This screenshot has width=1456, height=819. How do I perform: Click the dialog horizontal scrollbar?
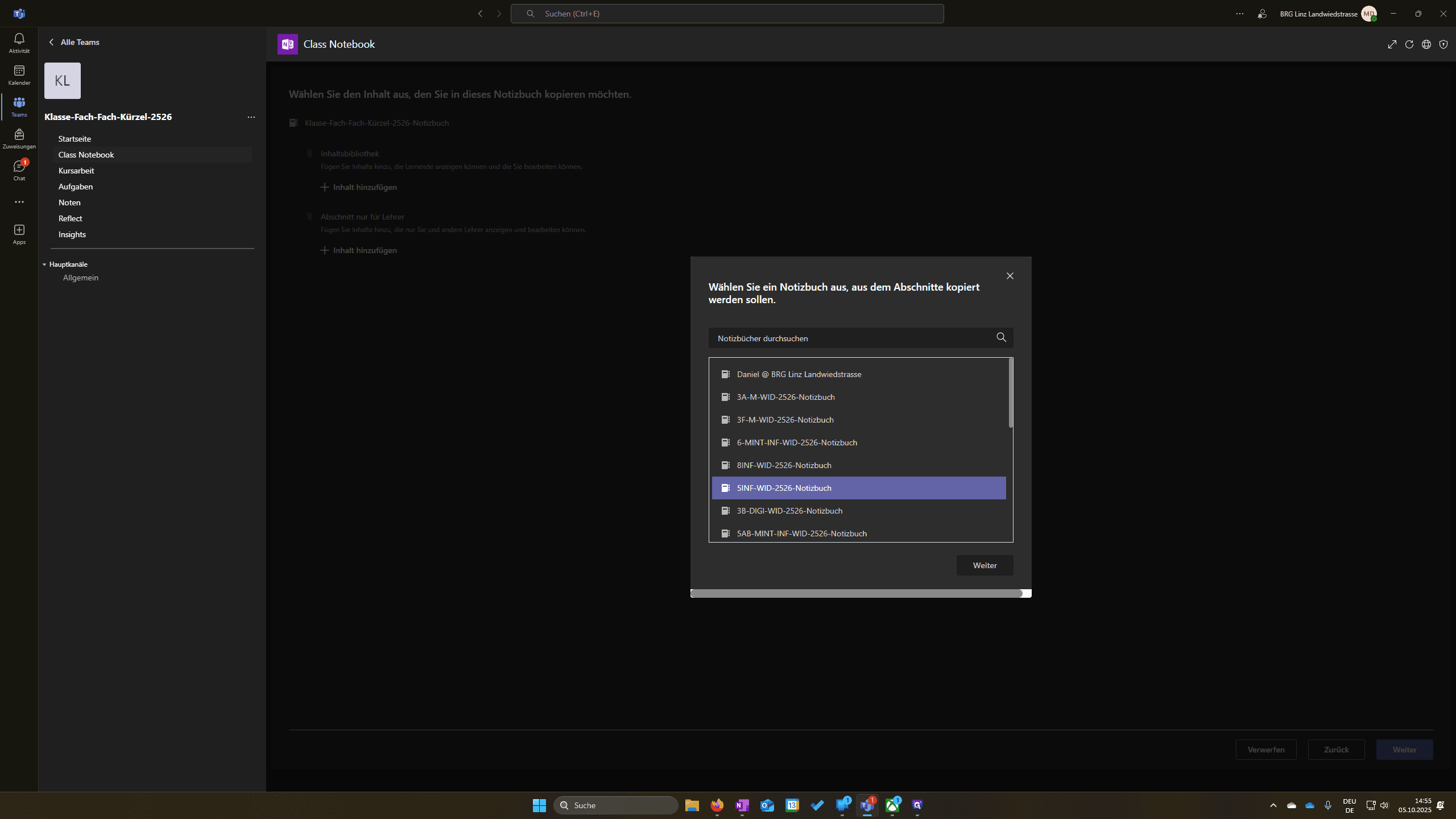click(x=857, y=593)
